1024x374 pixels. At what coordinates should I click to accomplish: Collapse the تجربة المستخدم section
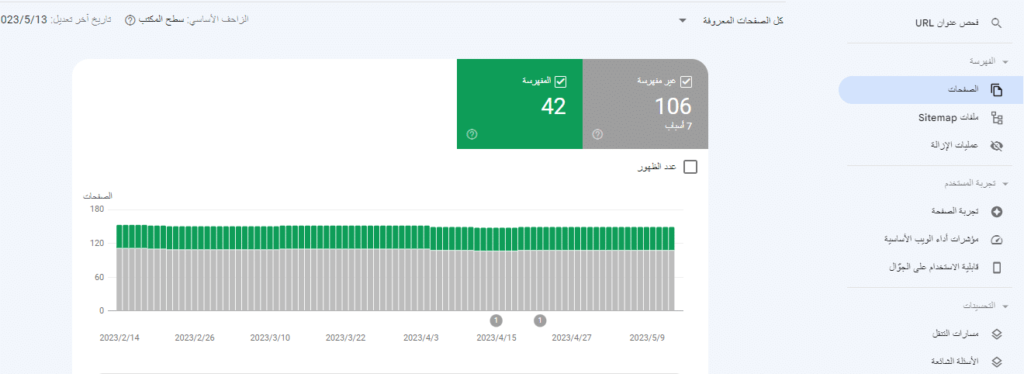pos(1006,184)
